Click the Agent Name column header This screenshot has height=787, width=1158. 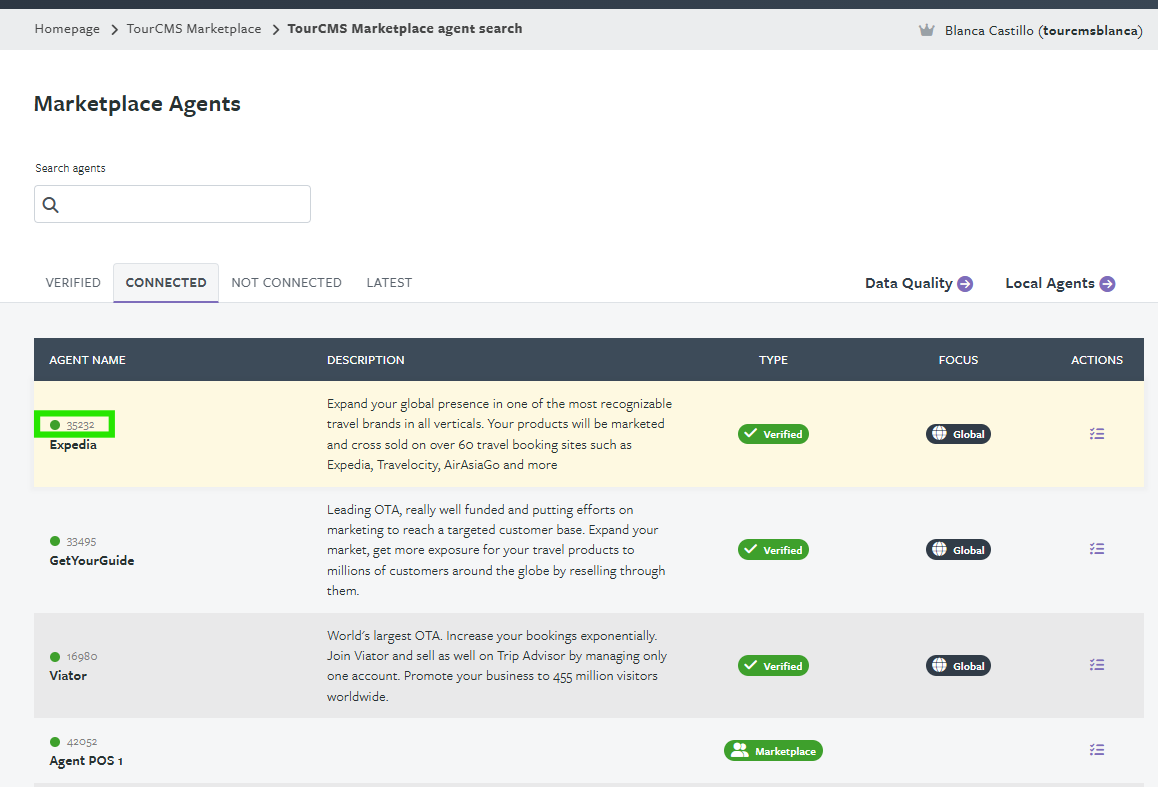pos(87,360)
